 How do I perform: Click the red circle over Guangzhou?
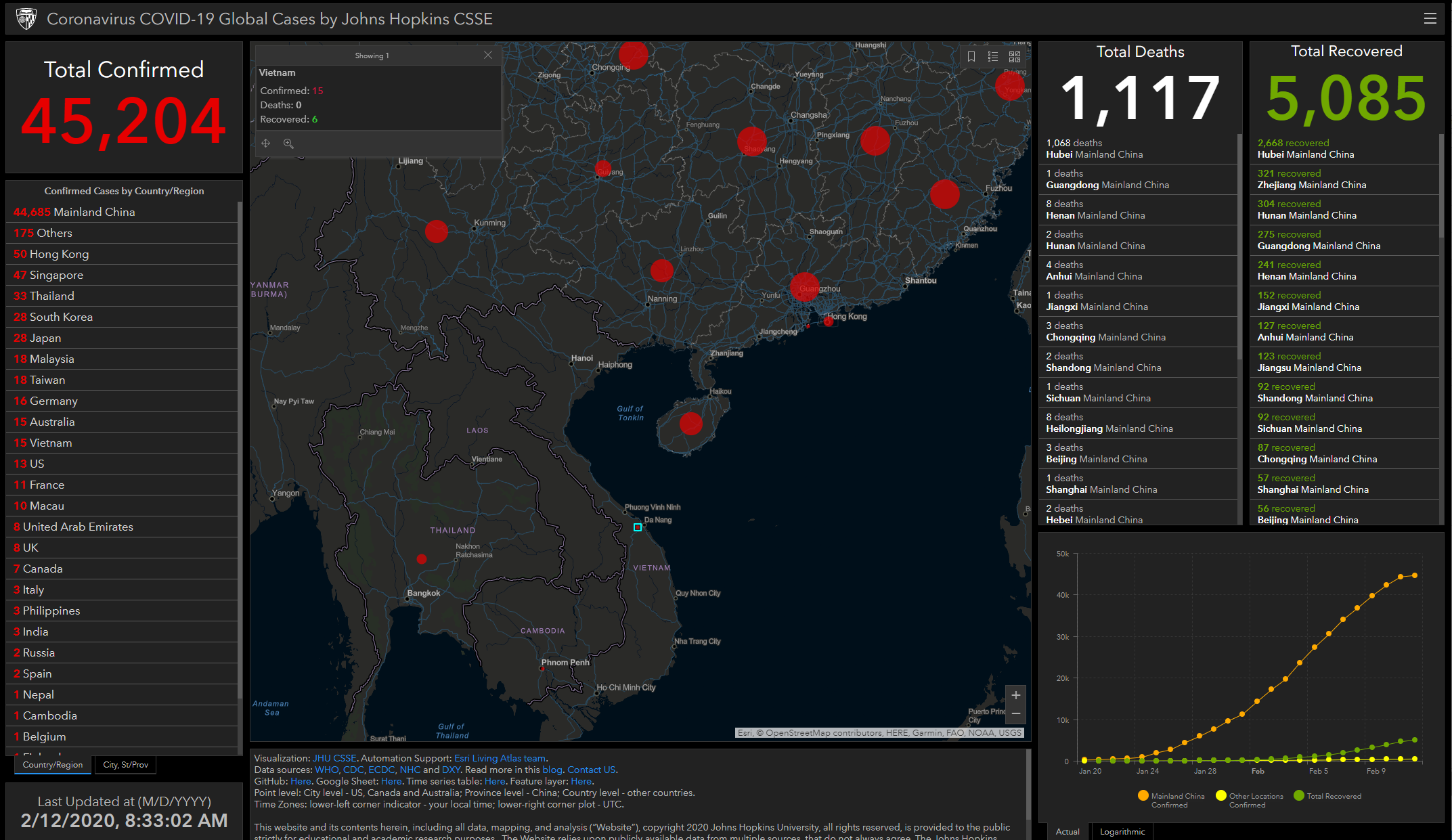805,287
